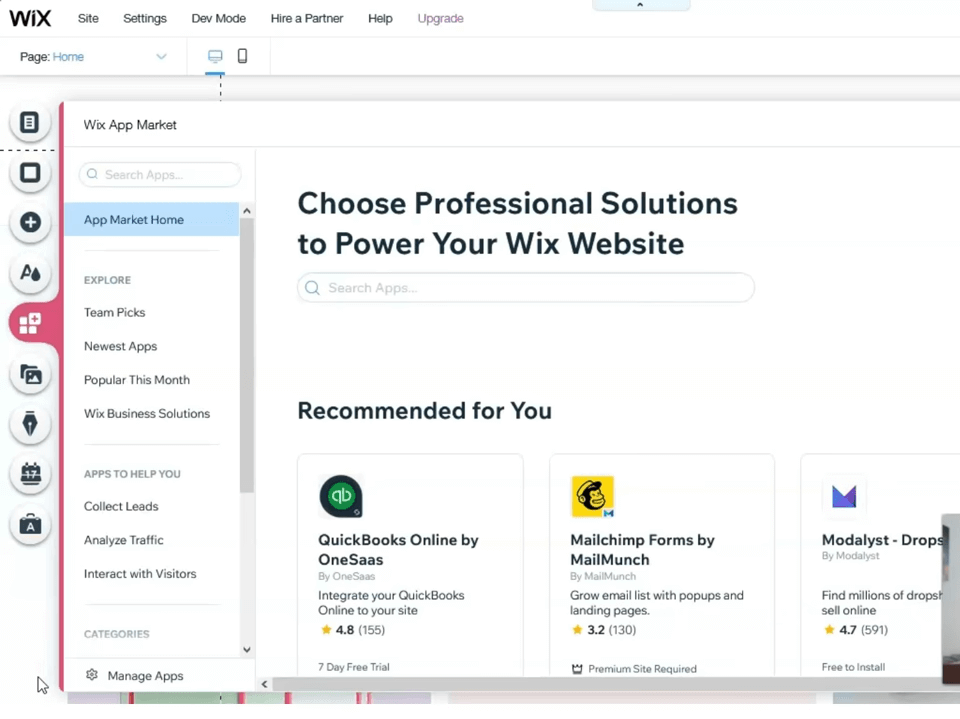Open Newest Apps category
Screen dimensions: 960x719
coord(121,346)
